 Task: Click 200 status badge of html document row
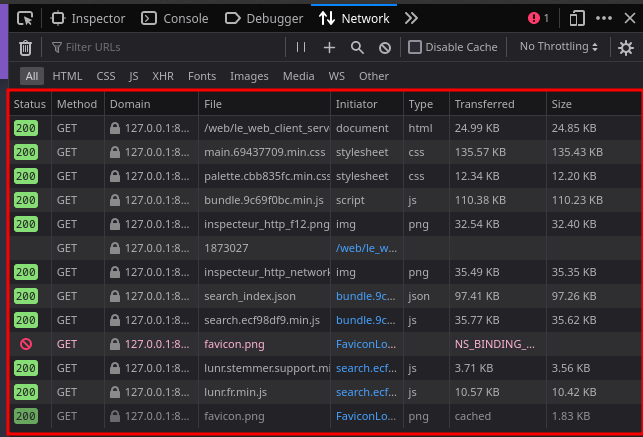pos(26,128)
